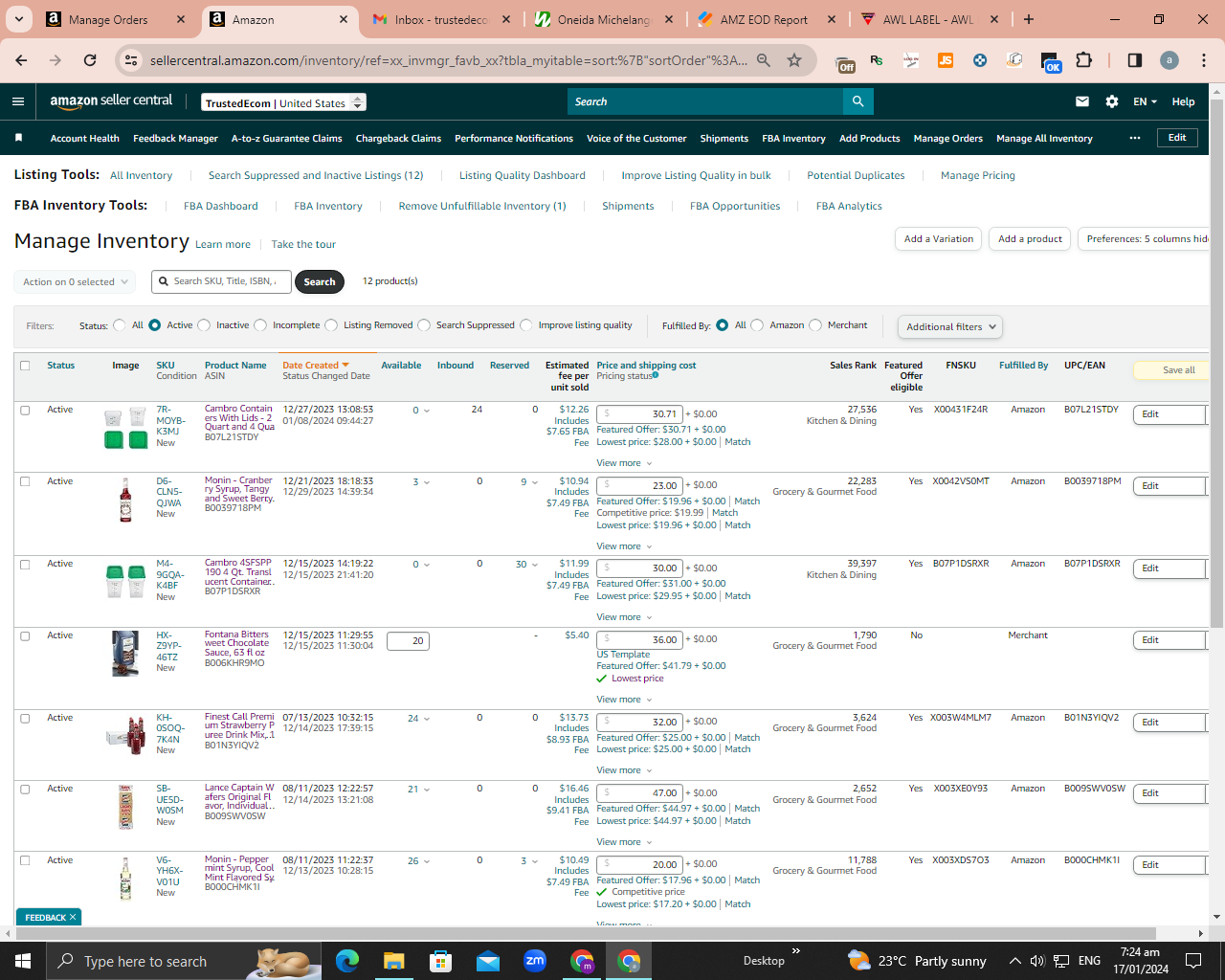Viewport: 1225px width, 980px height.
Task: Open the Action on 0 selected dropdown
Action: (x=75, y=282)
